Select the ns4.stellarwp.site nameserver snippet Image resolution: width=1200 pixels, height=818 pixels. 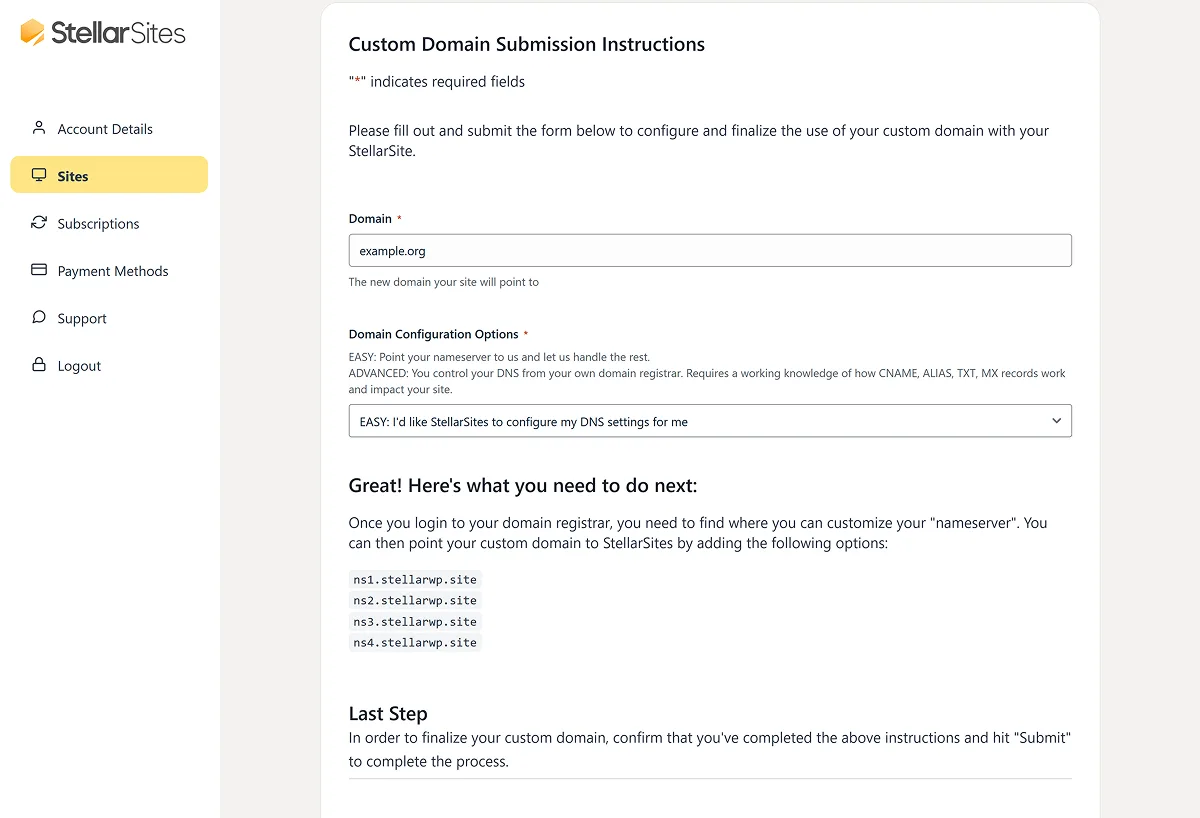(414, 642)
